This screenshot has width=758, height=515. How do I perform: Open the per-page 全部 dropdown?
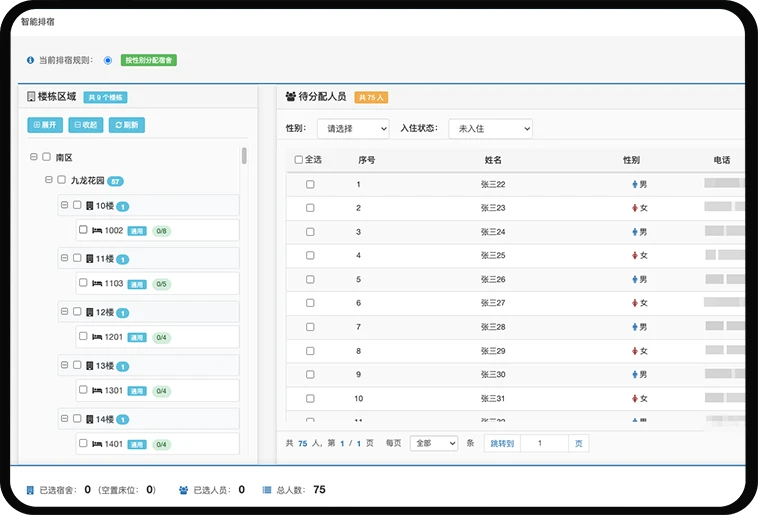(433, 443)
